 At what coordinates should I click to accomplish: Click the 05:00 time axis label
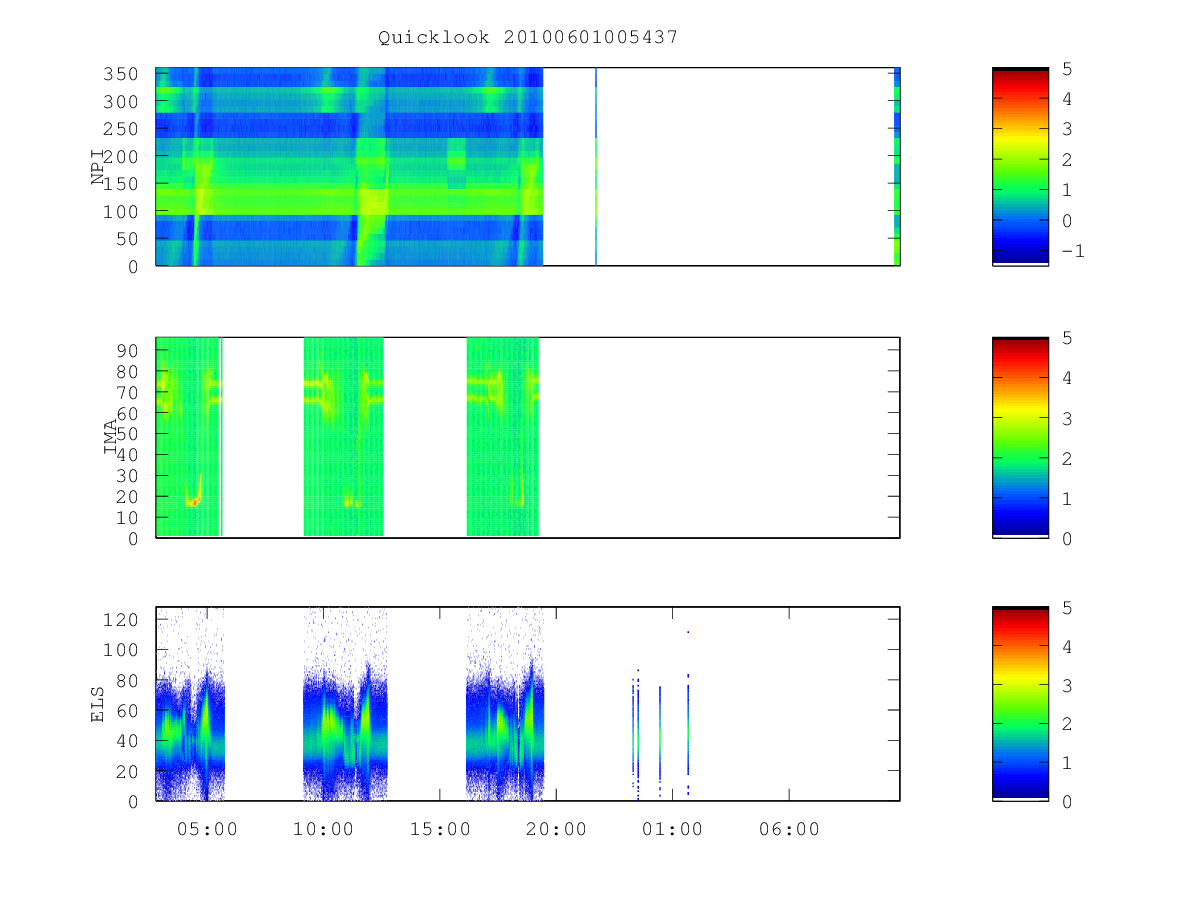[208, 829]
